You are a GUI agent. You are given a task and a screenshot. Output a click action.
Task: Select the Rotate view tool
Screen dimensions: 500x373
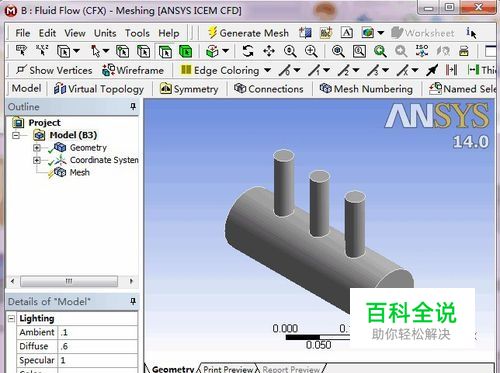click(248, 51)
